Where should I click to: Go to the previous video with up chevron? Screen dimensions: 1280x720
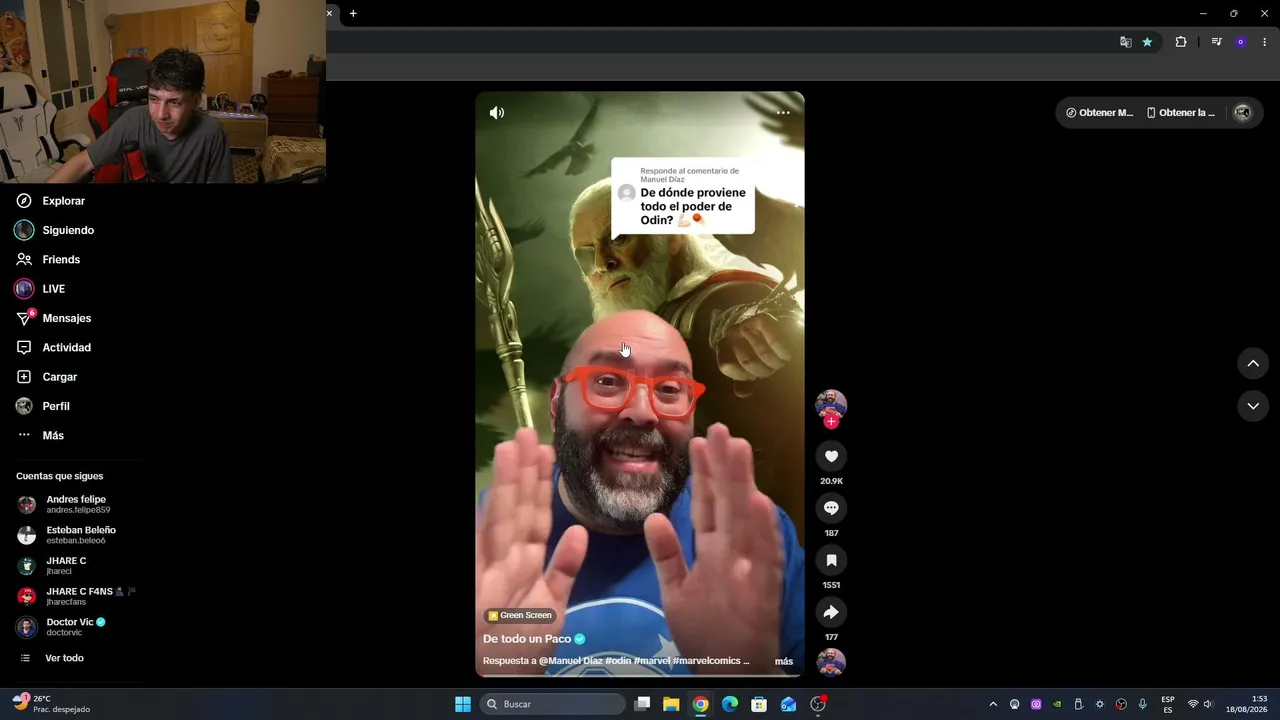1253,364
